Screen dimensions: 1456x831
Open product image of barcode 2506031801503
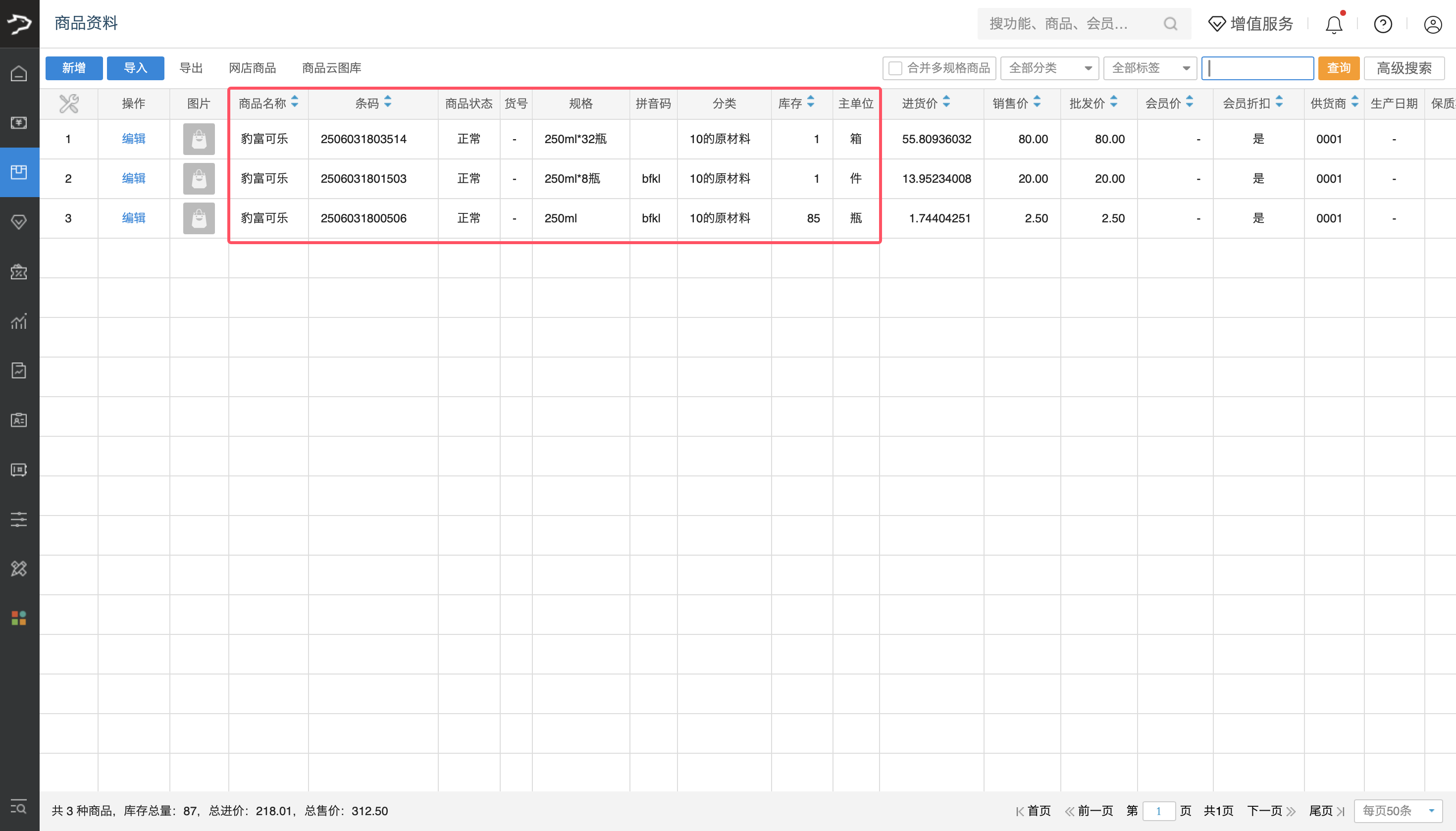click(x=199, y=178)
